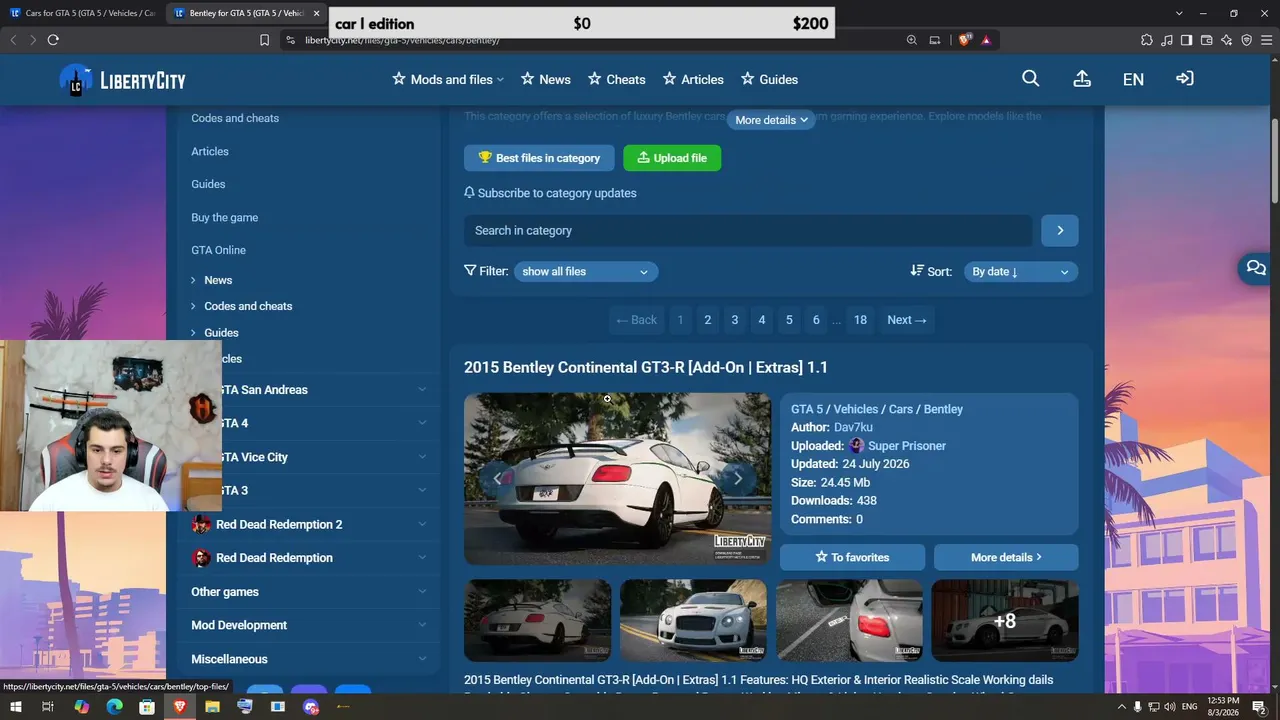The image size is (1280, 720).
Task: Open the Filter 'show all files' dropdown
Action: coord(586,271)
